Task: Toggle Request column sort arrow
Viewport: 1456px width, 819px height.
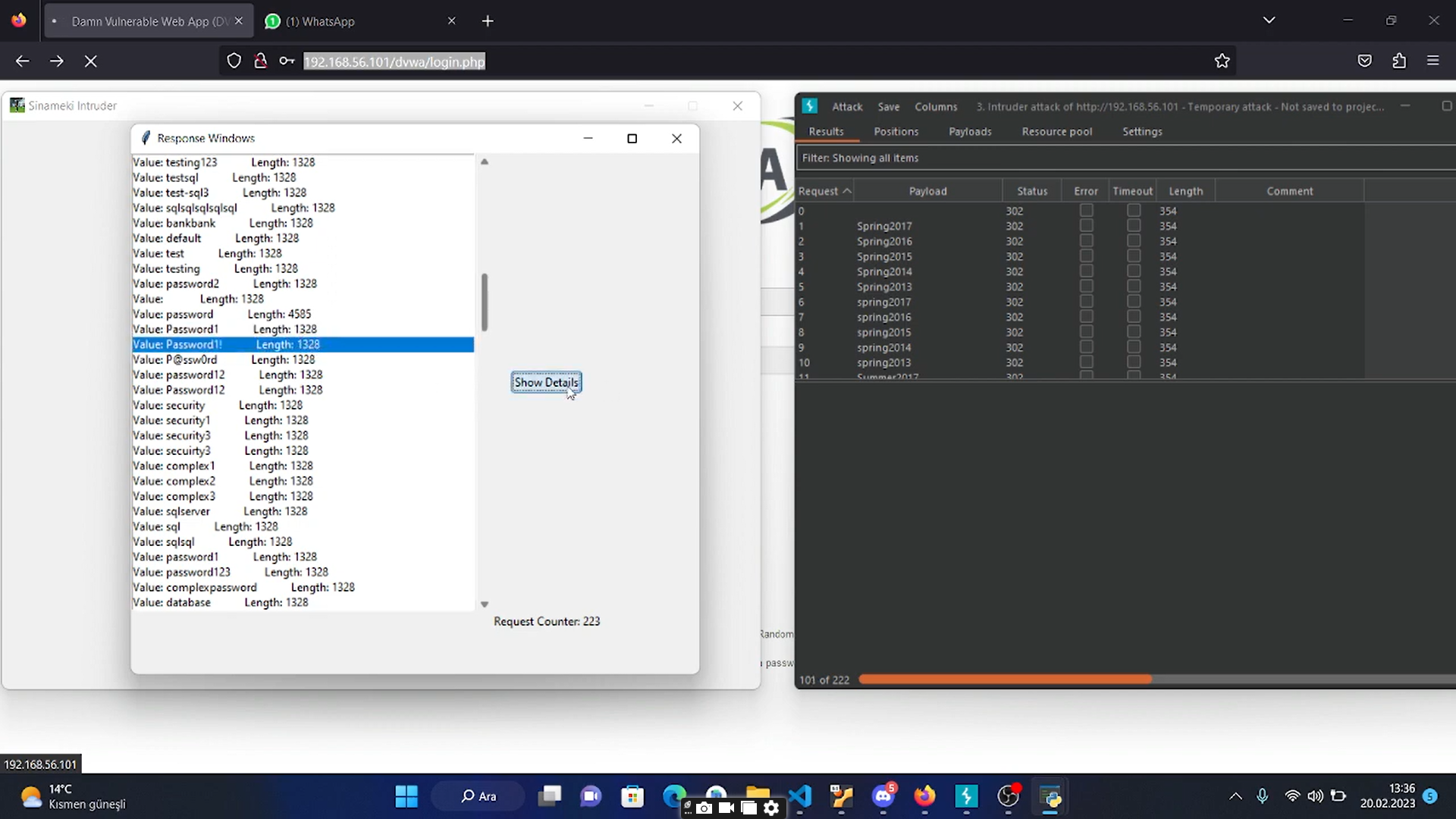Action: pyautogui.click(x=848, y=190)
